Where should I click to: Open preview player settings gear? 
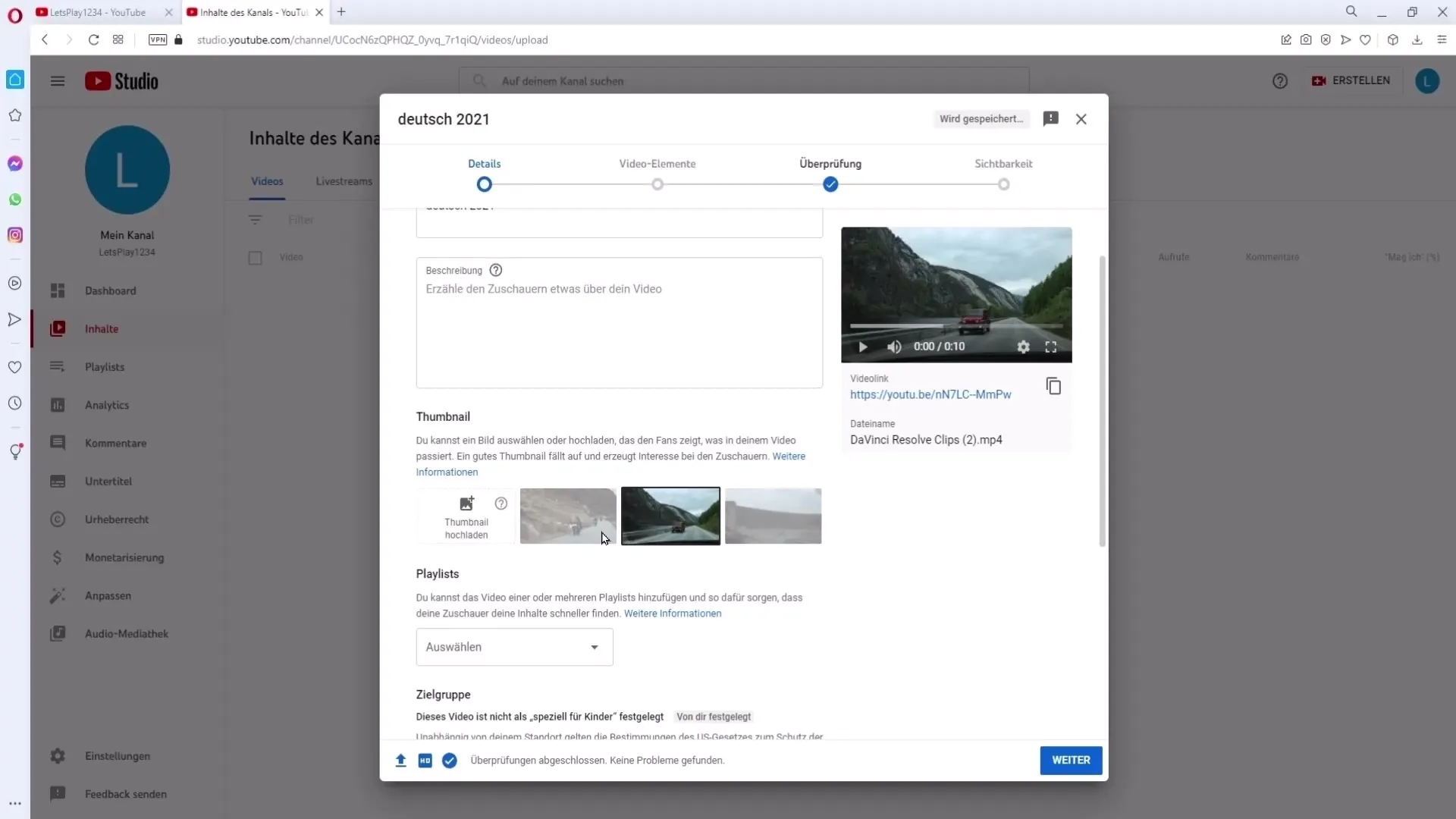coord(1023,347)
